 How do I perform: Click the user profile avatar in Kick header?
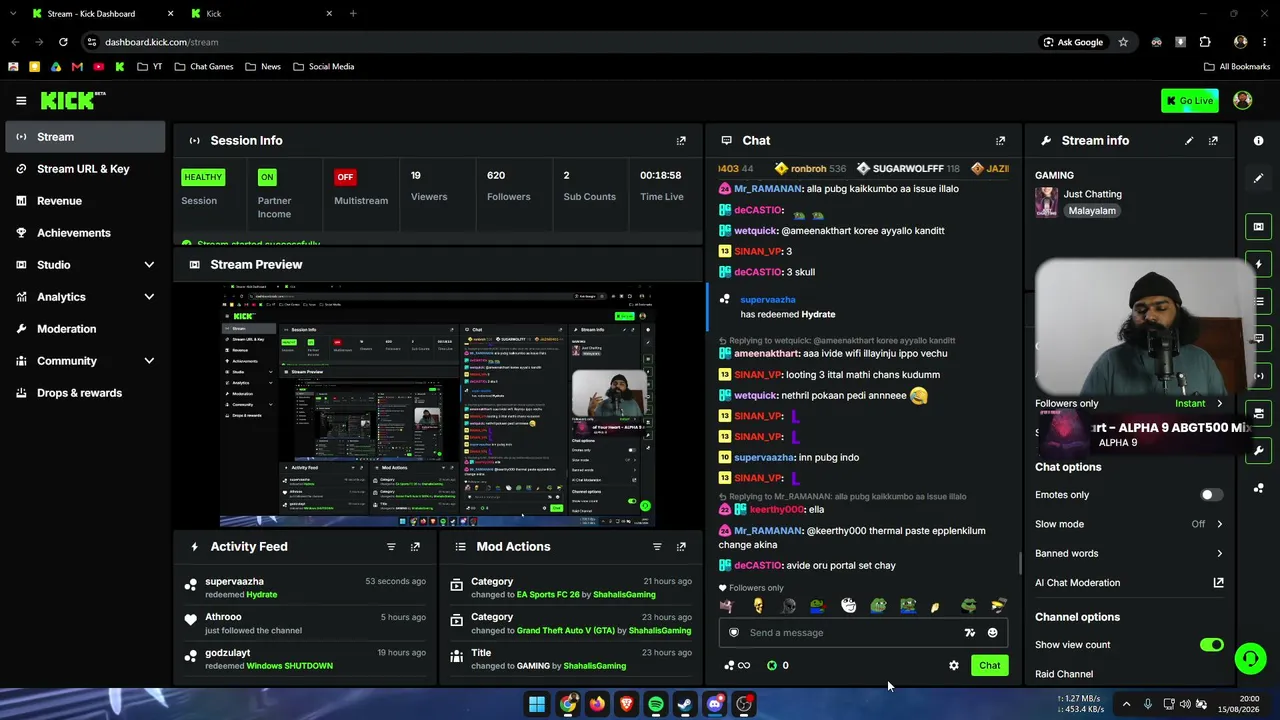[1243, 100]
